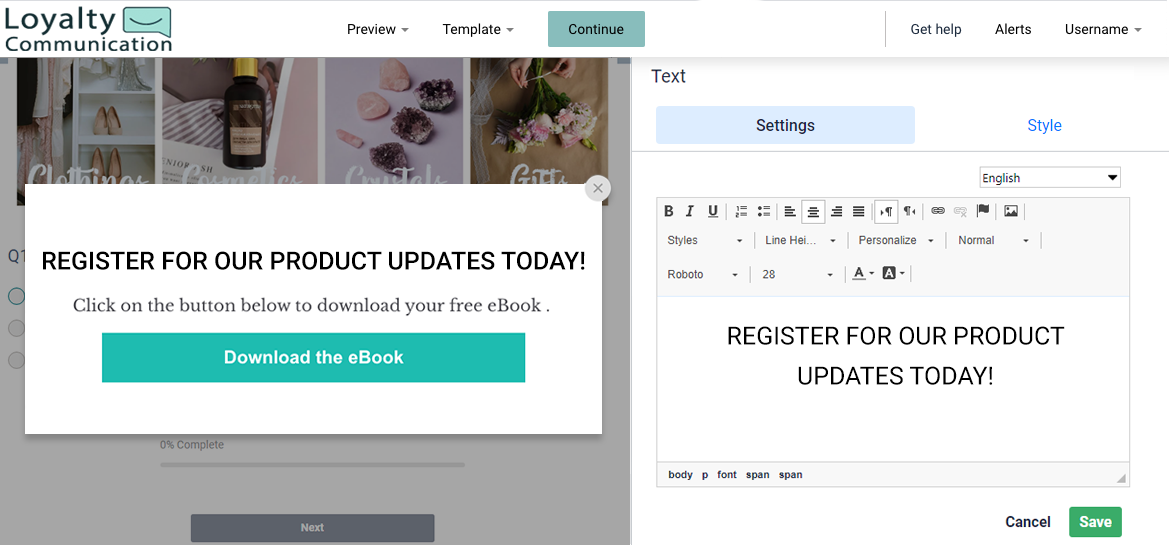1169x545 pixels.
Task: Click the Loyalty Communication logo
Action: click(x=88, y=28)
